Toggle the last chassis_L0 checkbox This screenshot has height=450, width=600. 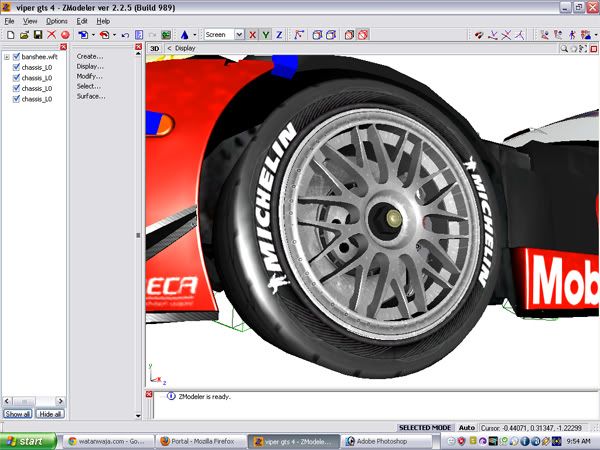[17, 99]
